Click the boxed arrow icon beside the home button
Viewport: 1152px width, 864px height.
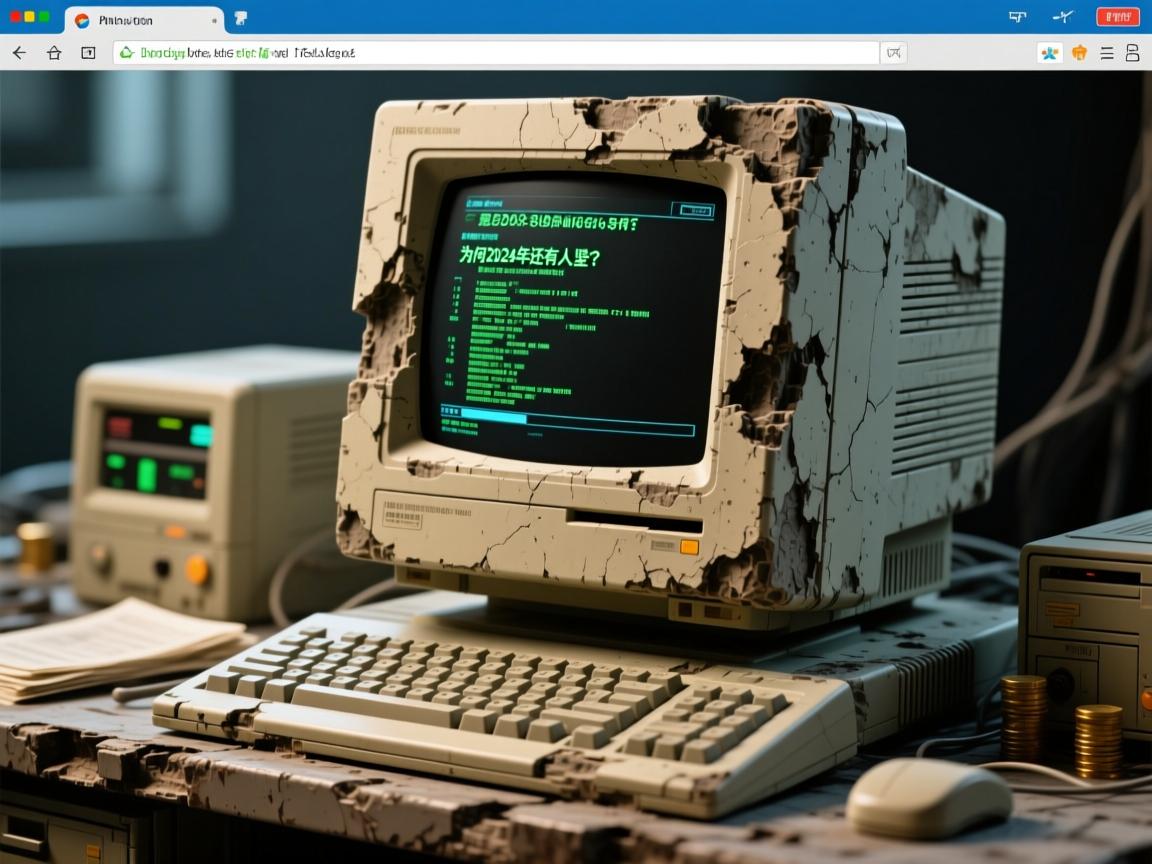pos(88,53)
